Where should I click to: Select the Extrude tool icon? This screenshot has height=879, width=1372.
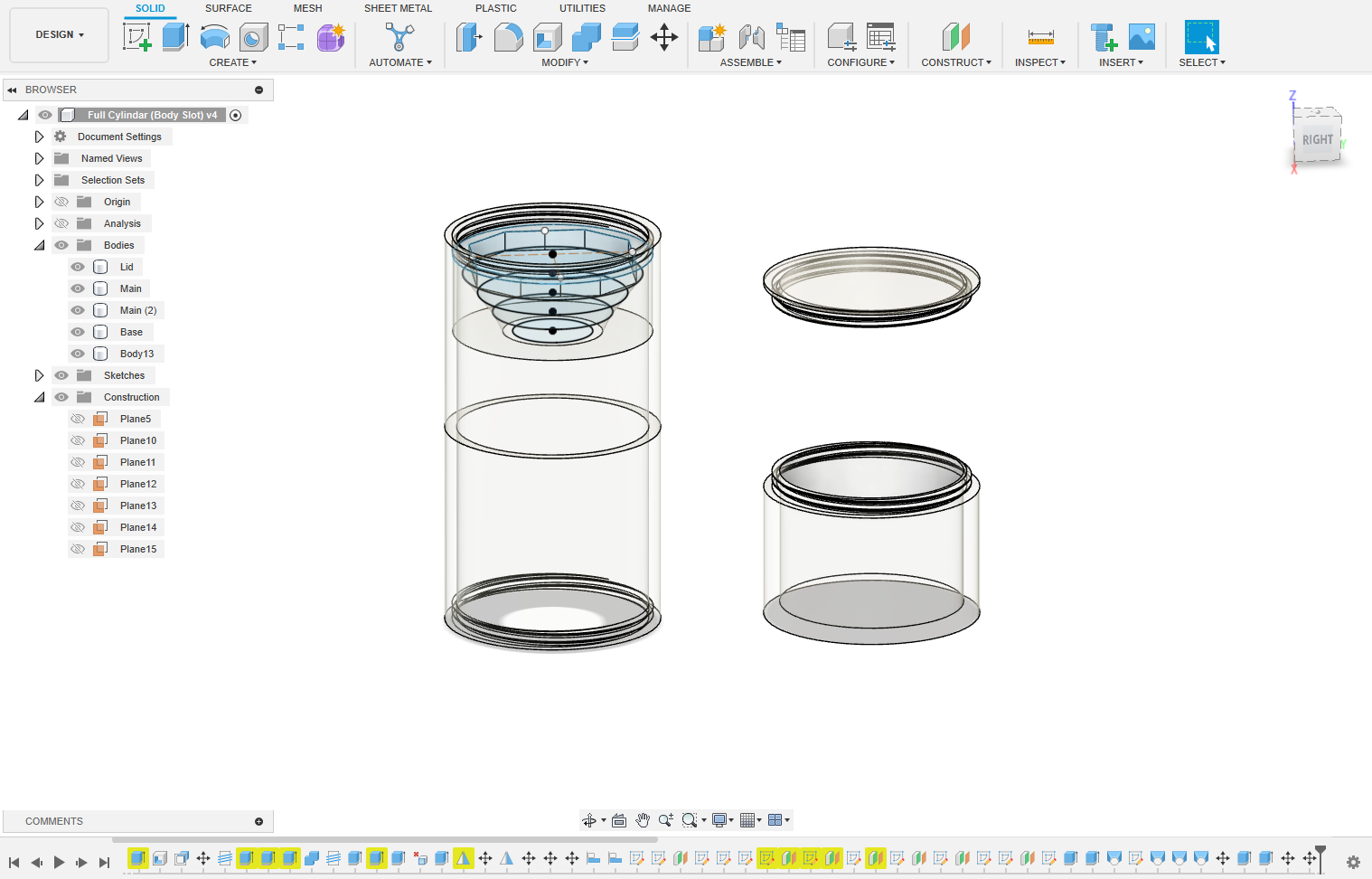coord(175,37)
